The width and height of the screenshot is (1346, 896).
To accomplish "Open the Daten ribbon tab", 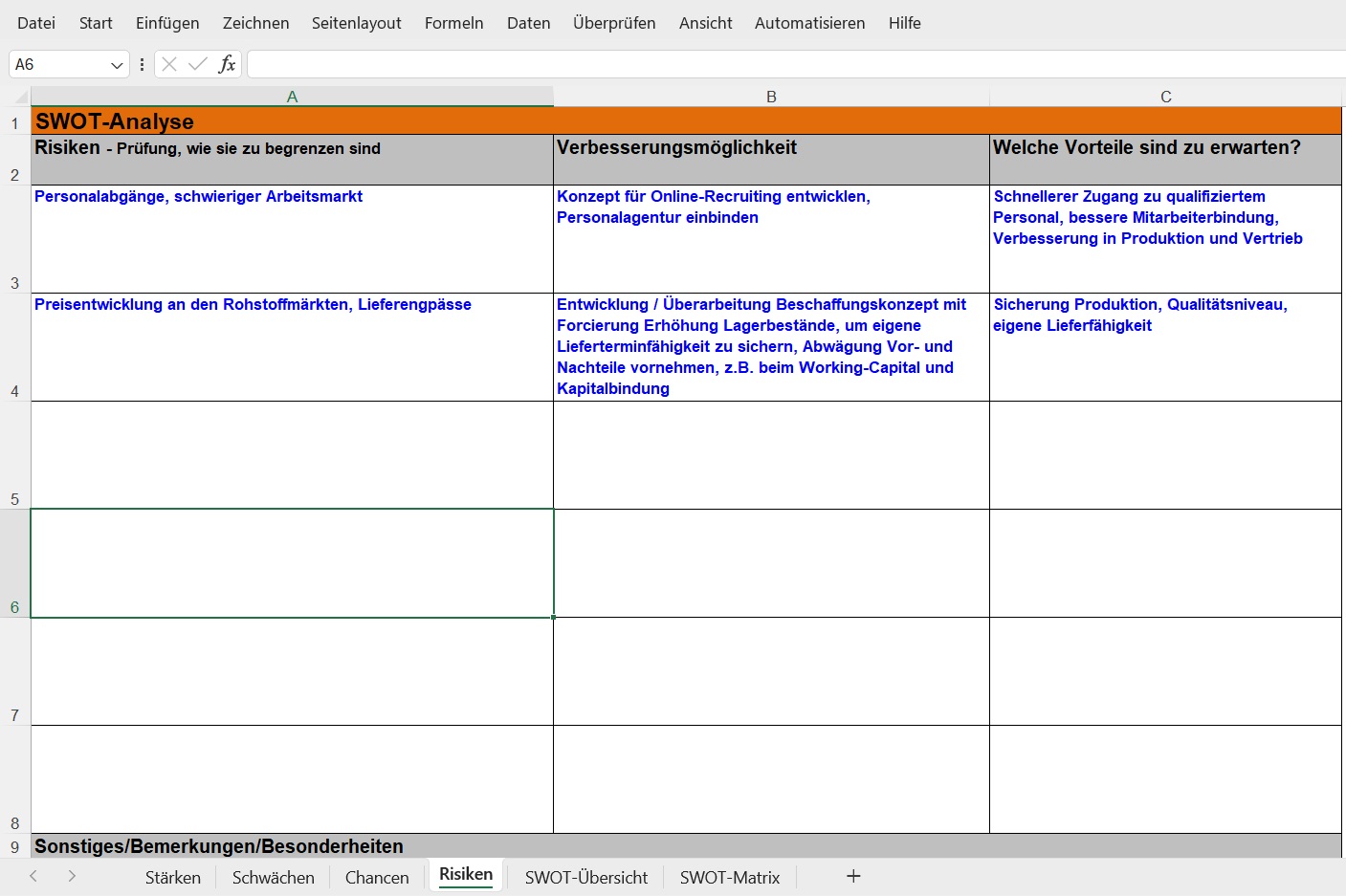I will 528,23.
